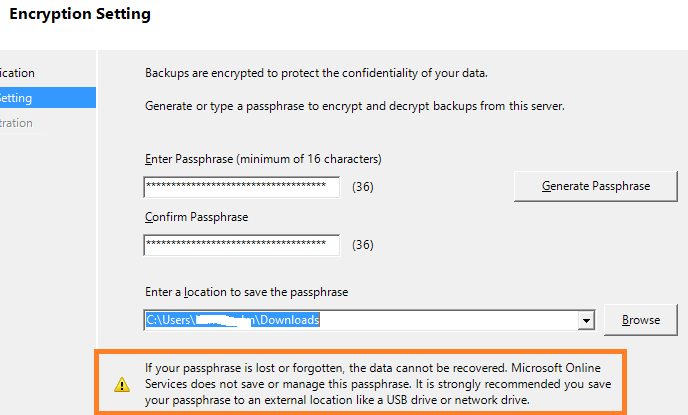Click the Enter Passphrase minimum characters label
The image size is (688, 415).
click(263, 158)
